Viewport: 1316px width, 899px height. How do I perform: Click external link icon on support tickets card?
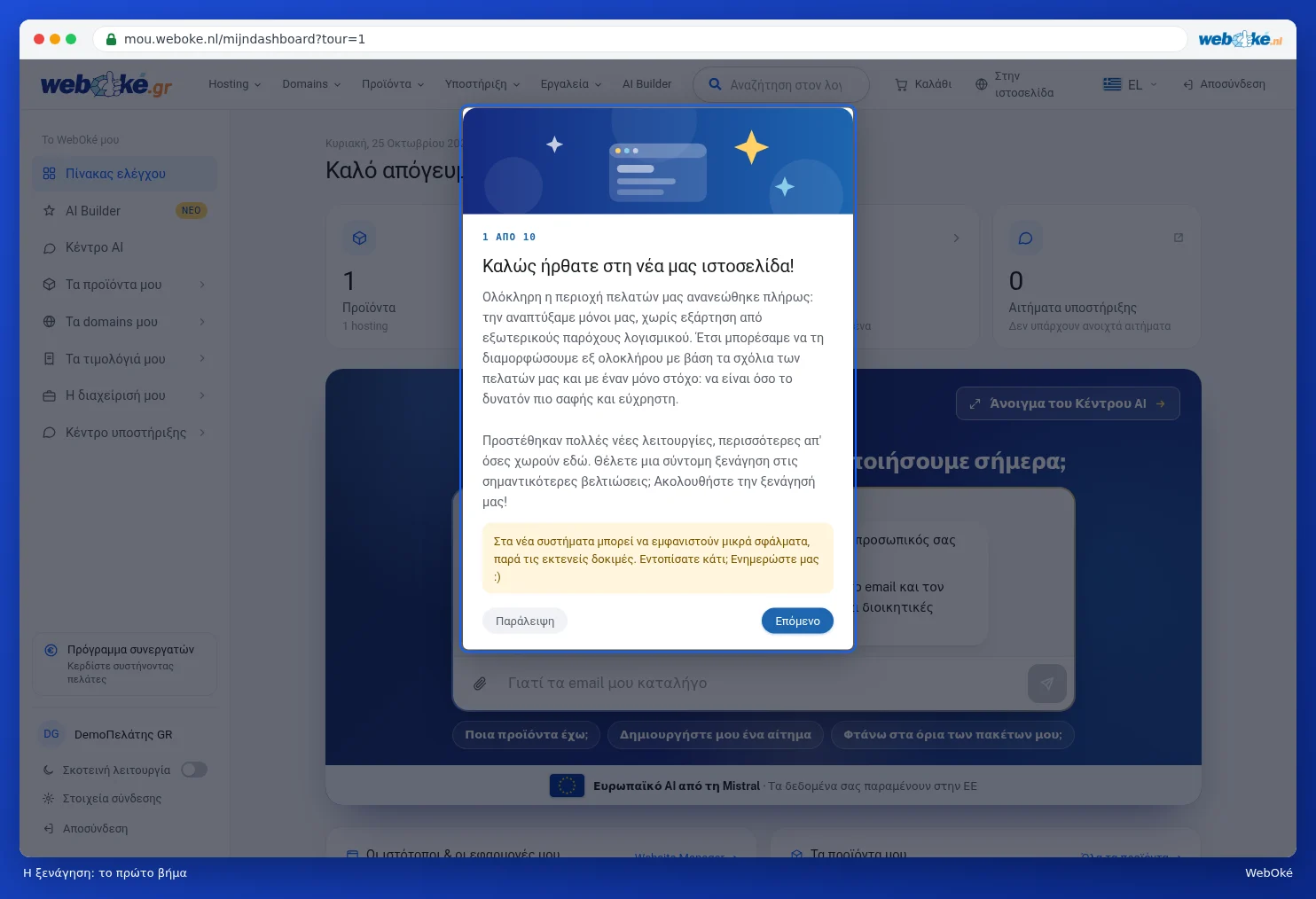pos(1179,238)
